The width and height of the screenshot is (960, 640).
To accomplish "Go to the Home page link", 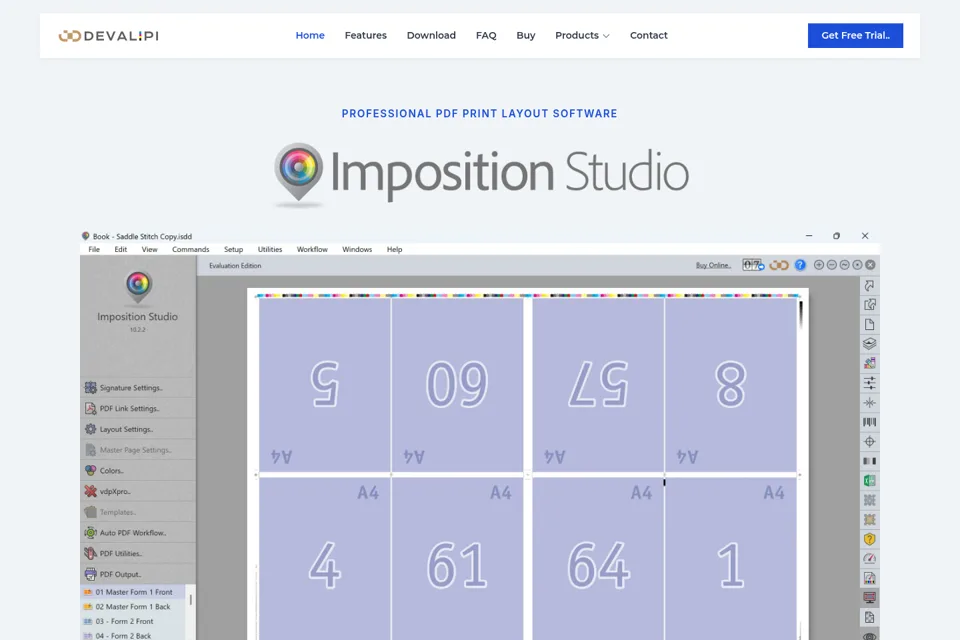I will 310,36.
